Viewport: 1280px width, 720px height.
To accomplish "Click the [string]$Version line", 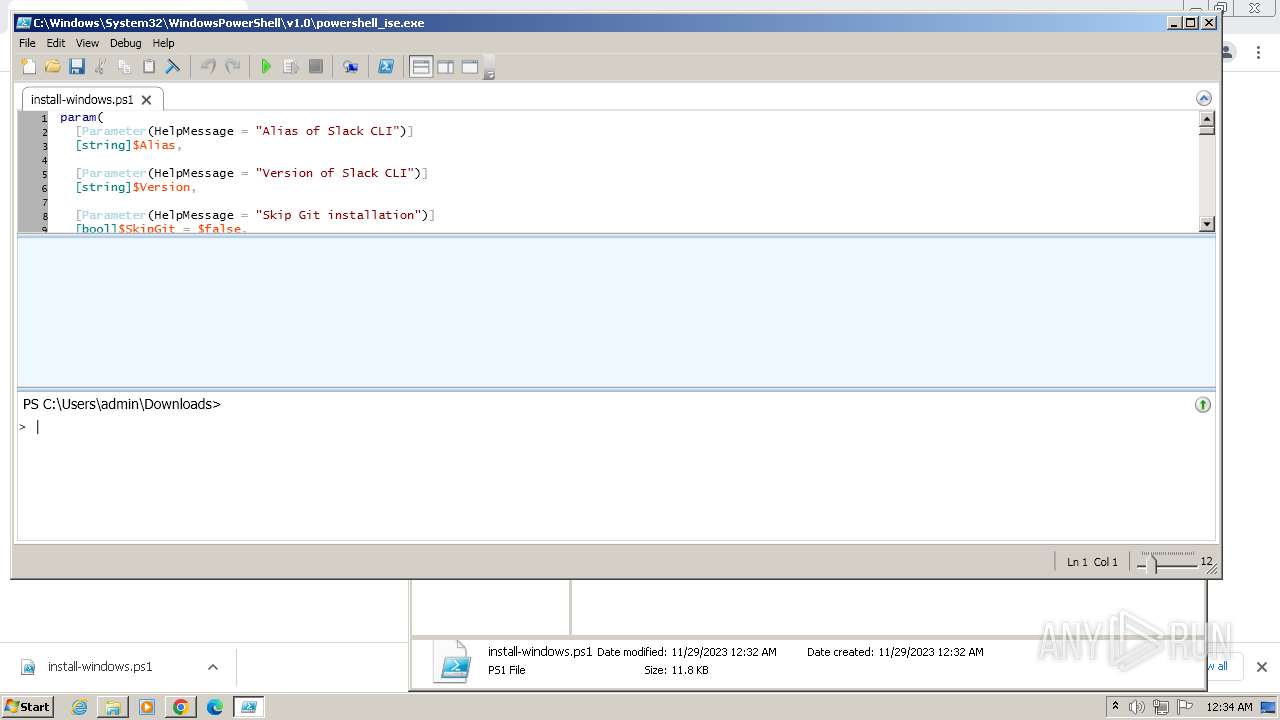I will pyautogui.click(x=136, y=187).
